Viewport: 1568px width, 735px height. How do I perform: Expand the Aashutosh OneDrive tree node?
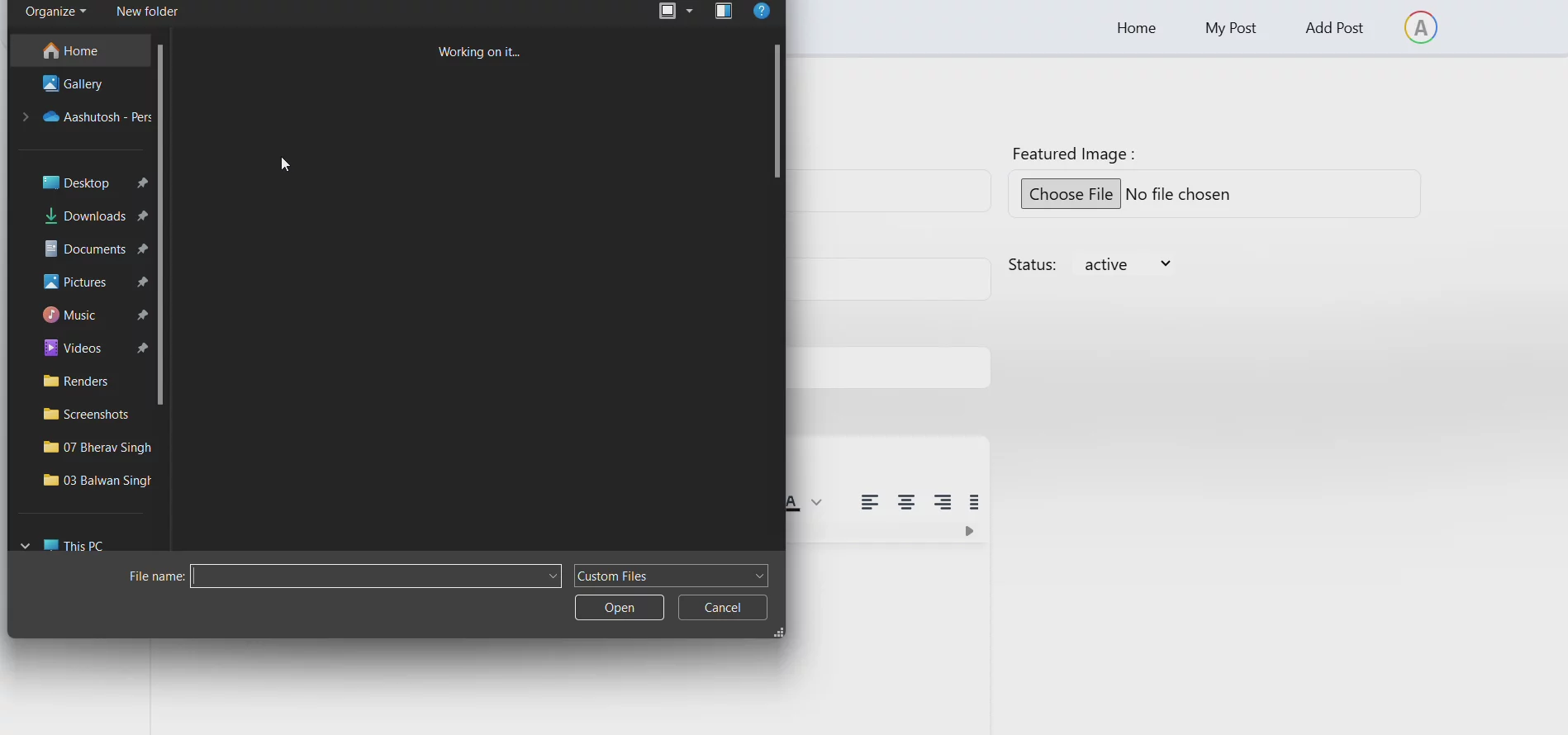pos(26,117)
